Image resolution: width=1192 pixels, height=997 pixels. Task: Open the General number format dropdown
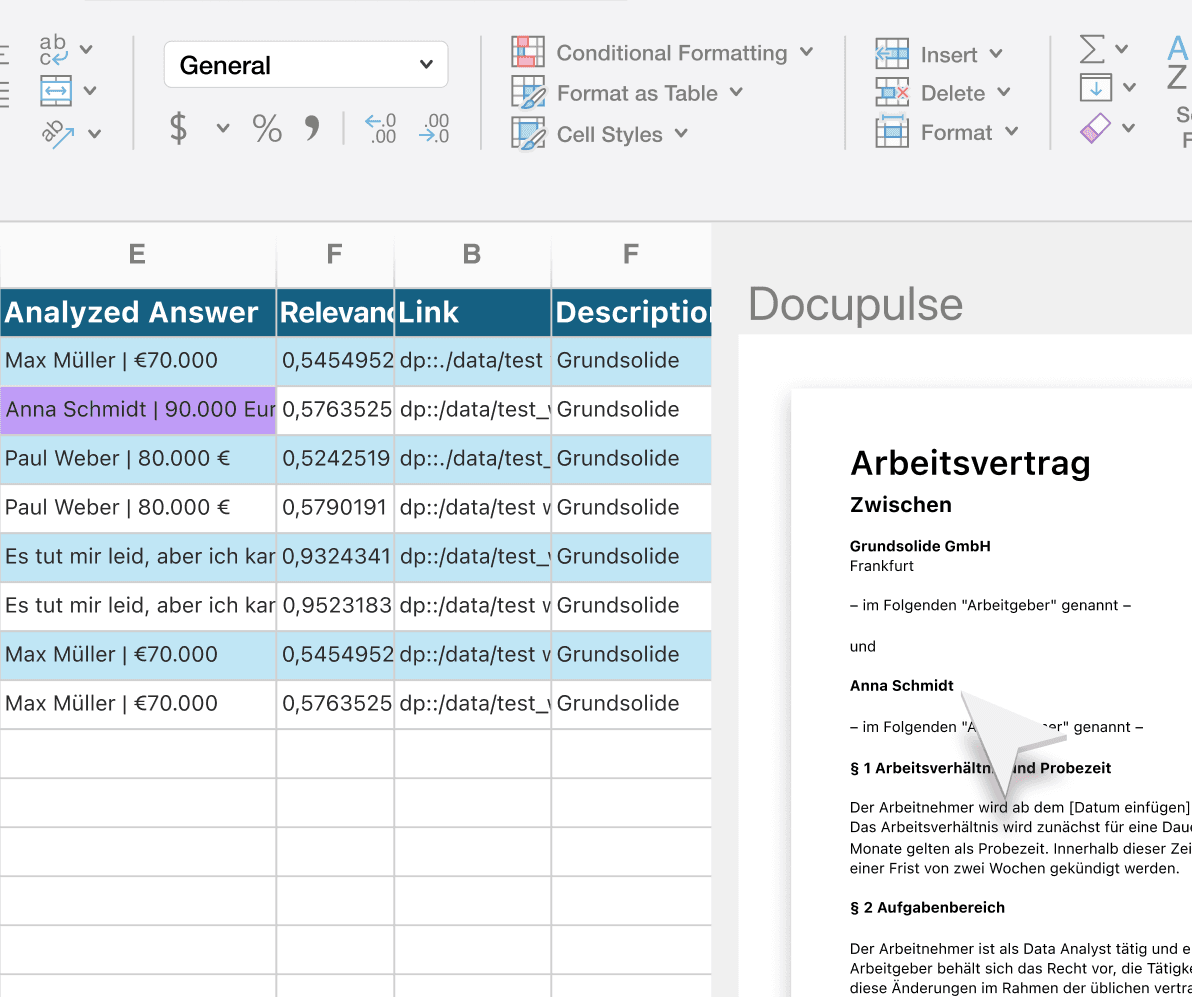click(x=306, y=65)
